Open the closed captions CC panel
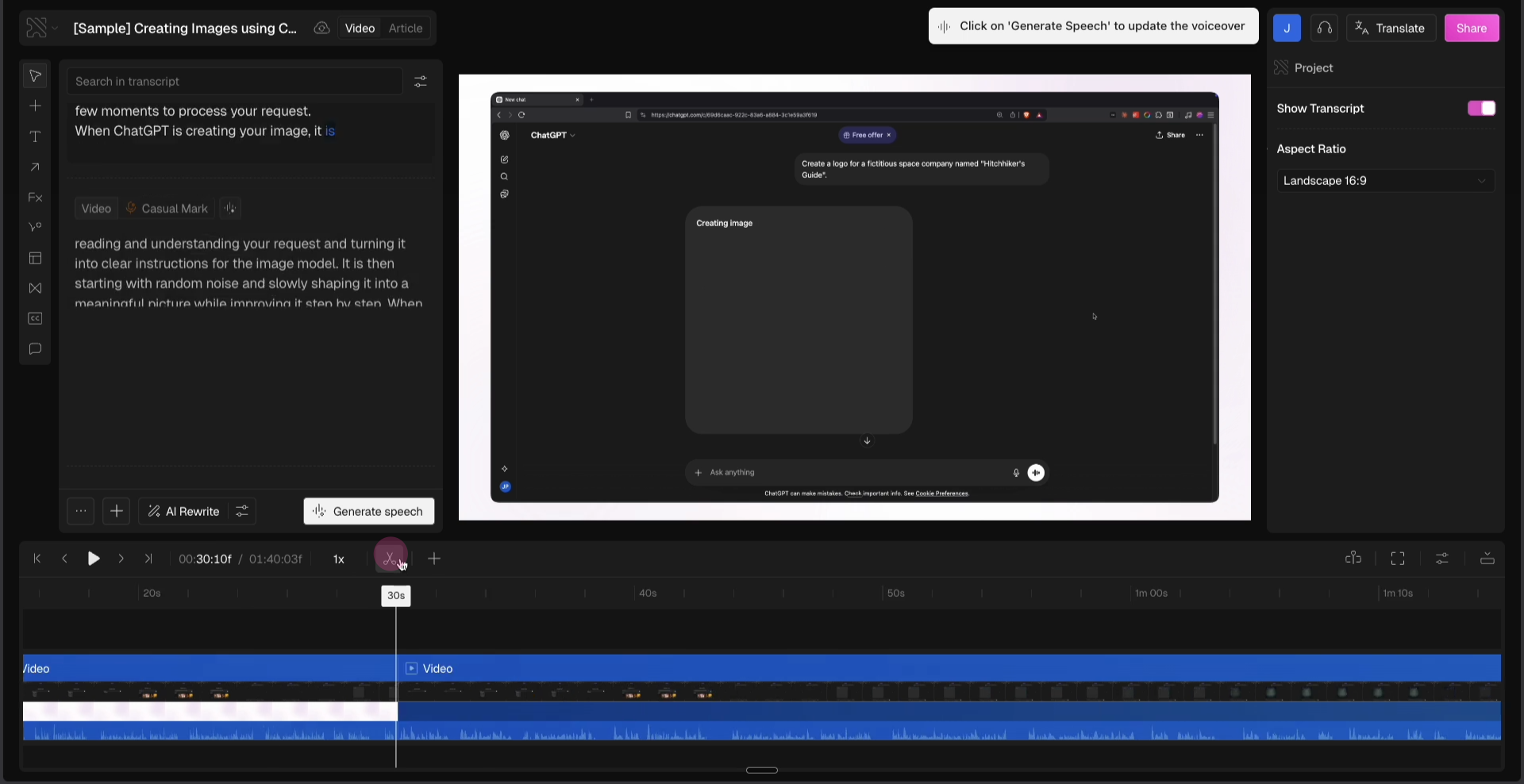 click(35, 318)
